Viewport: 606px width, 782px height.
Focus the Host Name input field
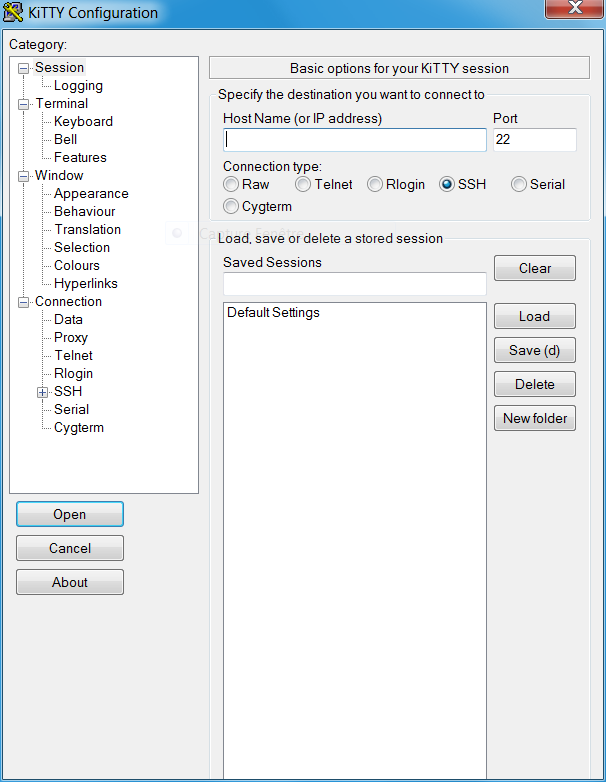pos(355,140)
